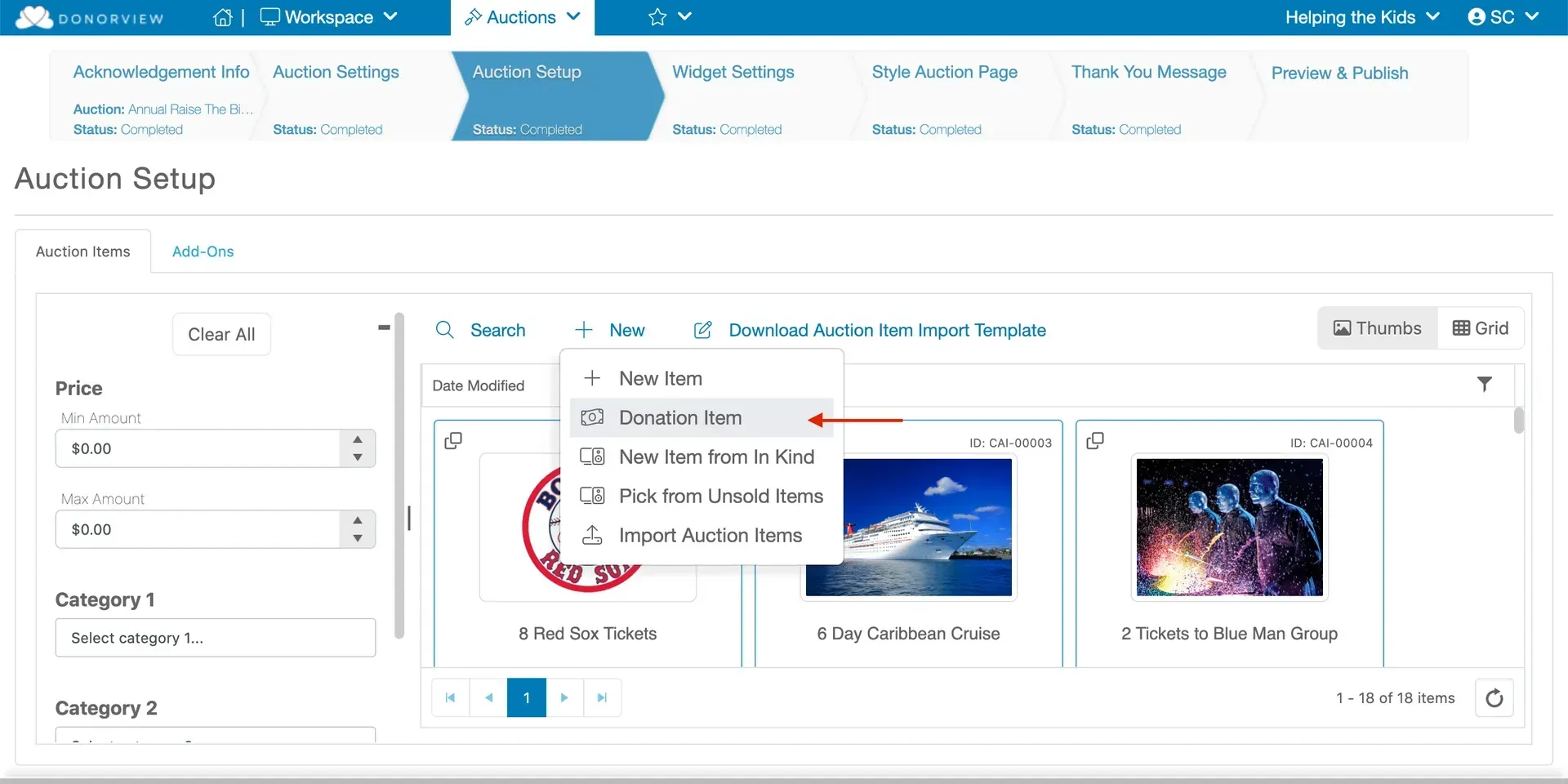Go to the previous page of items
Image resolution: width=1568 pixels, height=784 pixels.
tap(488, 697)
